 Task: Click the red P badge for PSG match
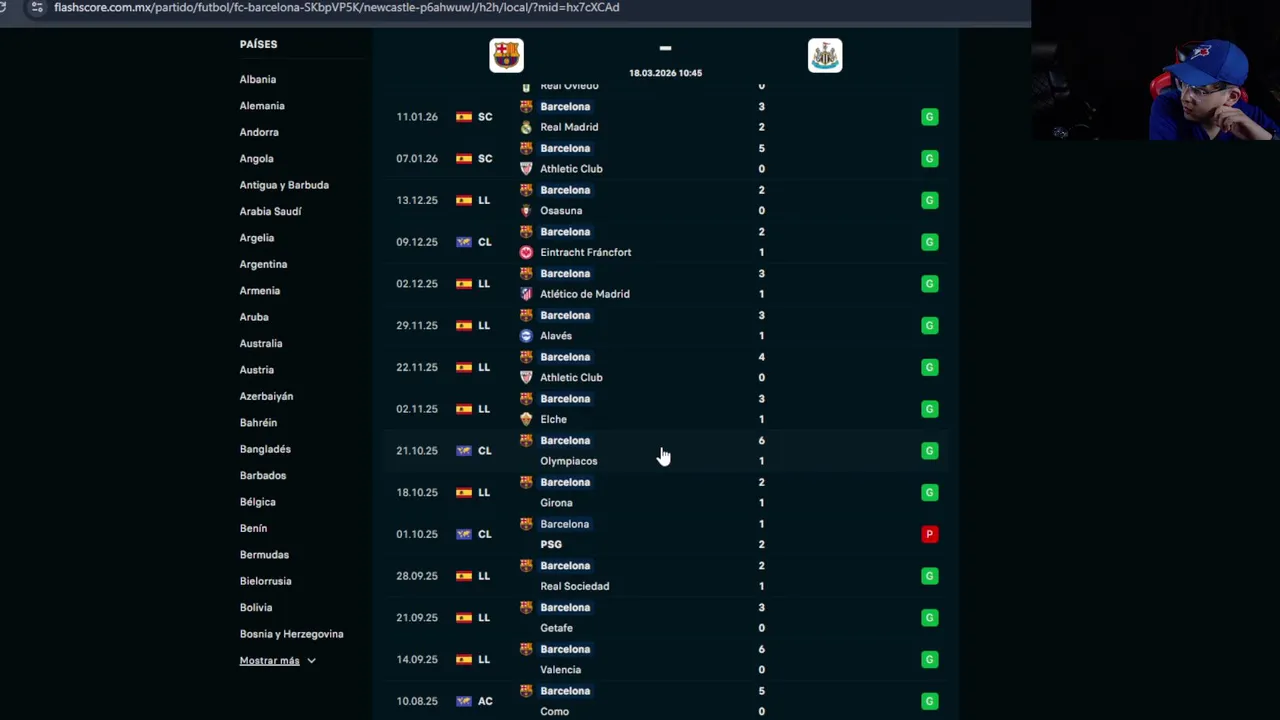coord(929,534)
